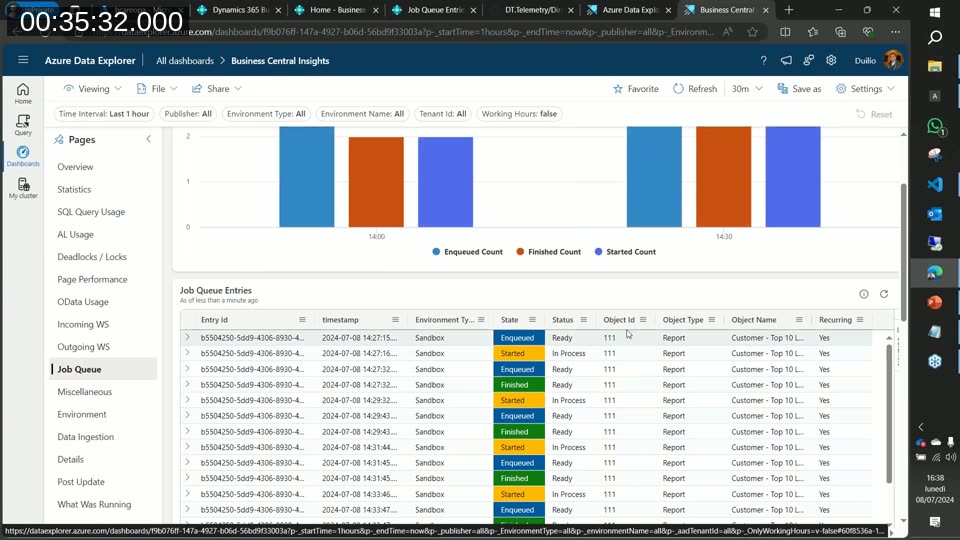Switch to Azure Data Explorer browser tab

[629, 10]
